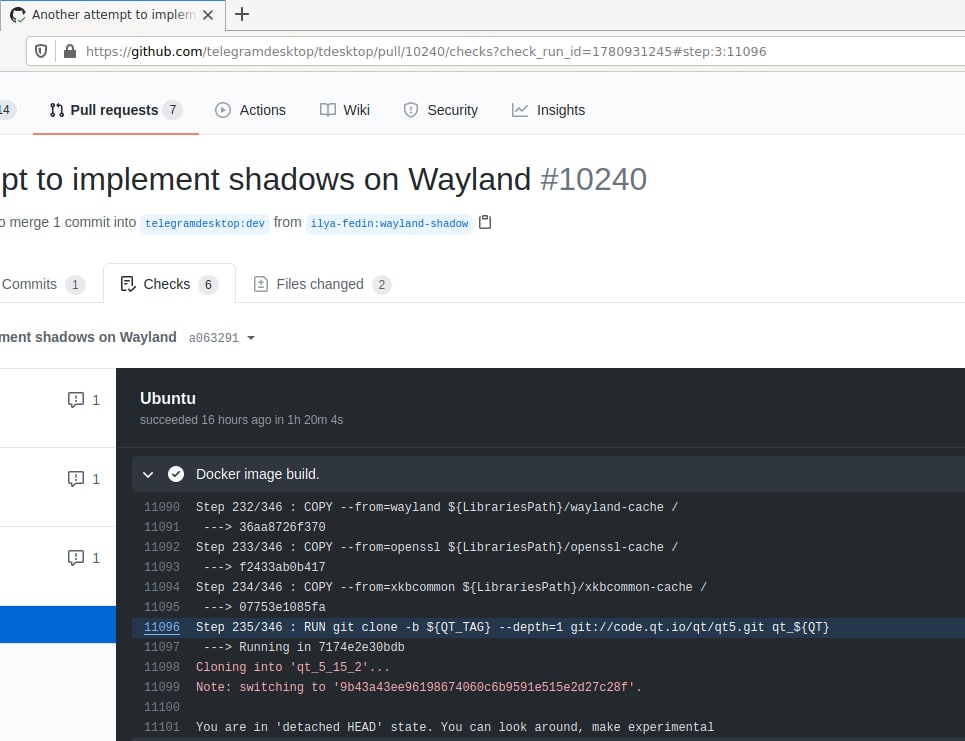Click the '---> 07753e1085fa' log line
The image size is (965, 741).
tap(263, 607)
